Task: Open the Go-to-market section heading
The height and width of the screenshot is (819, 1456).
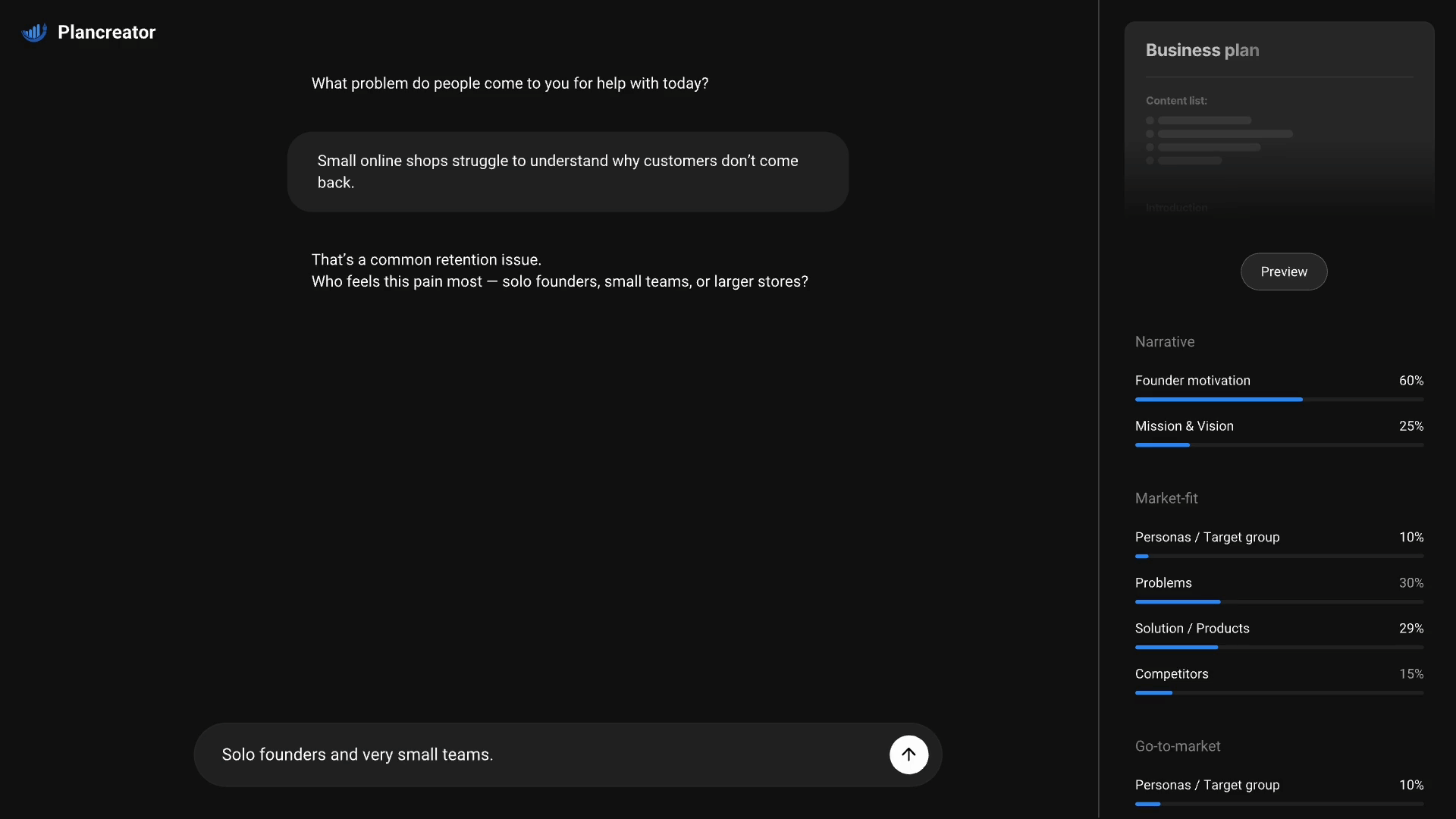Action: pos(1178,746)
